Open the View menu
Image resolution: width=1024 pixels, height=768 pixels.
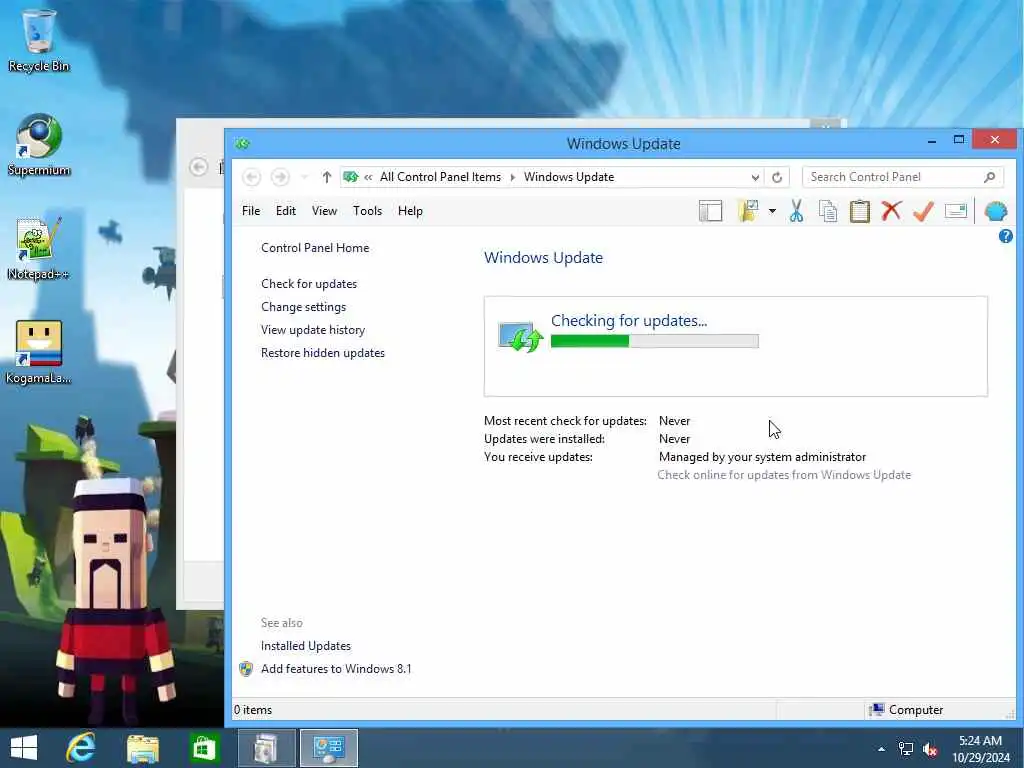324,211
